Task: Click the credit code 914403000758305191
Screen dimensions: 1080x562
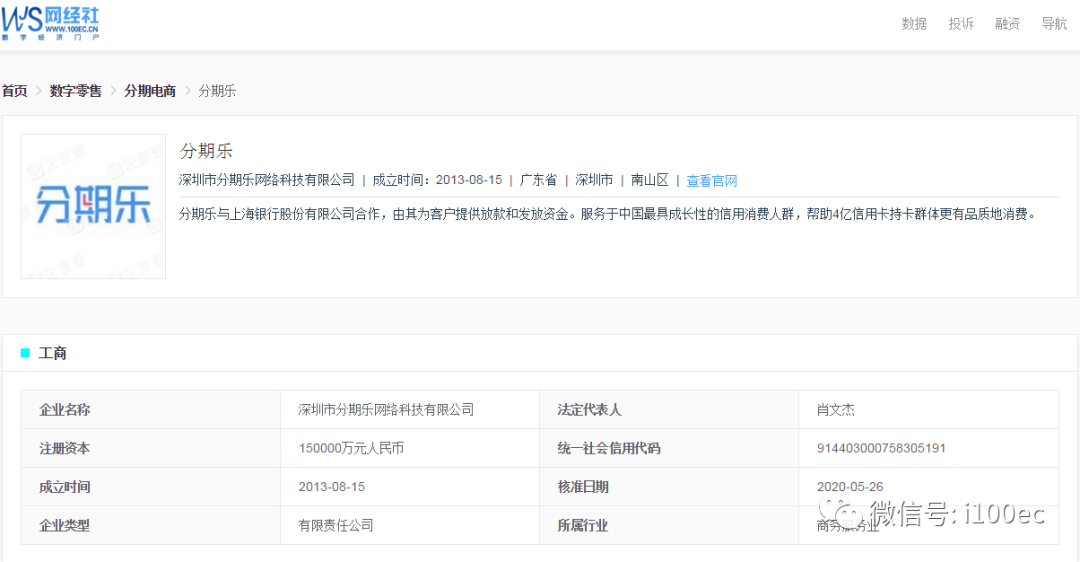Action: click(881, 448)
